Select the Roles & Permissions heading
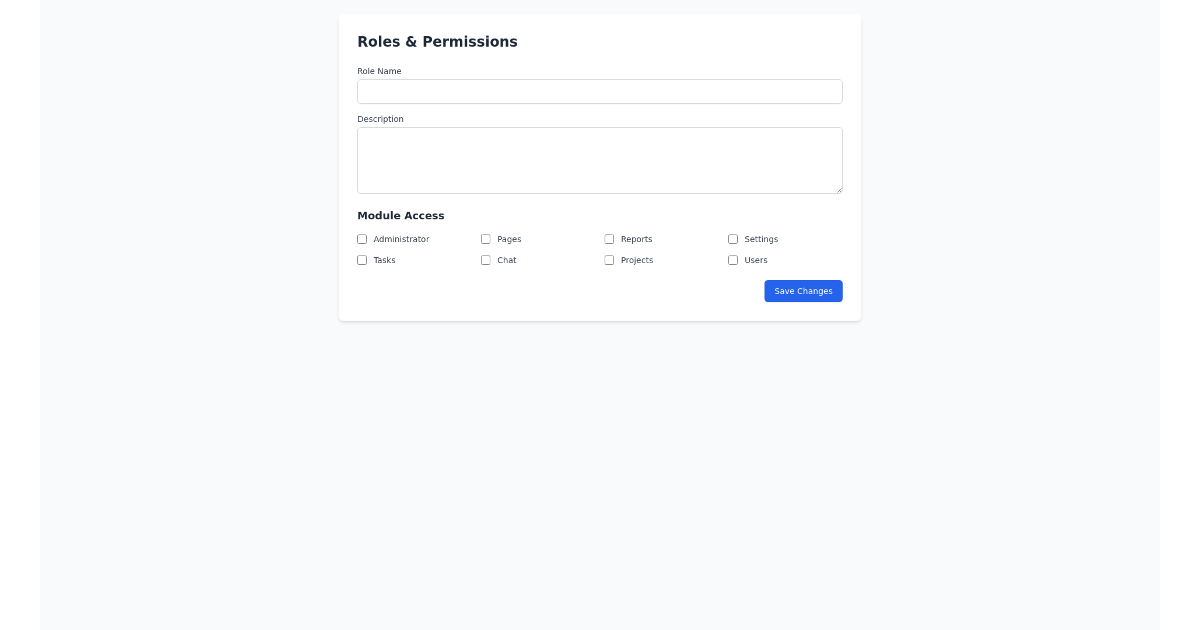Screen dimensions: 1200x630 click(437, 42)
